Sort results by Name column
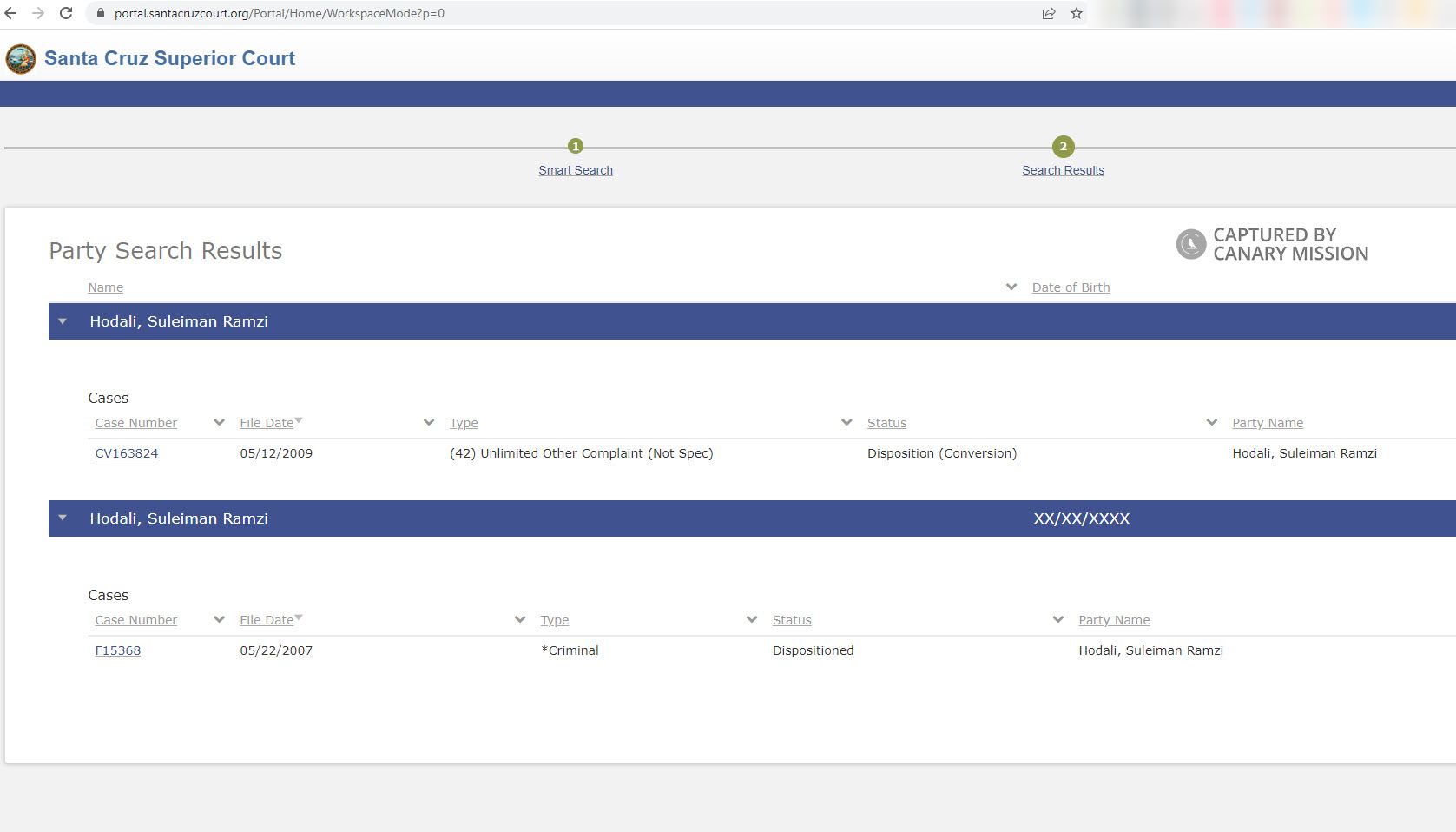 coord(106,287)
